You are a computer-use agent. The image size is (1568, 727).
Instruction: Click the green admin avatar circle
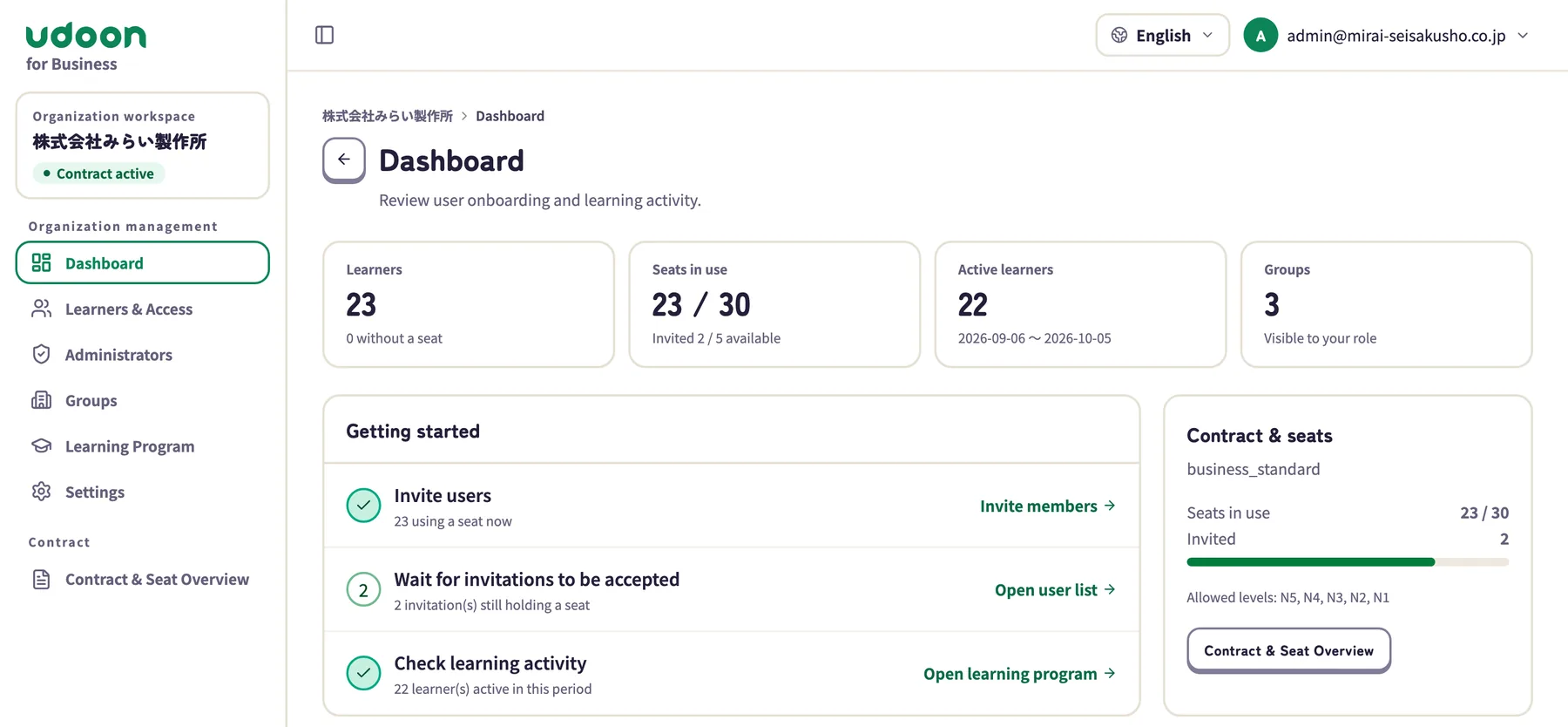(x=1260, y=36)
